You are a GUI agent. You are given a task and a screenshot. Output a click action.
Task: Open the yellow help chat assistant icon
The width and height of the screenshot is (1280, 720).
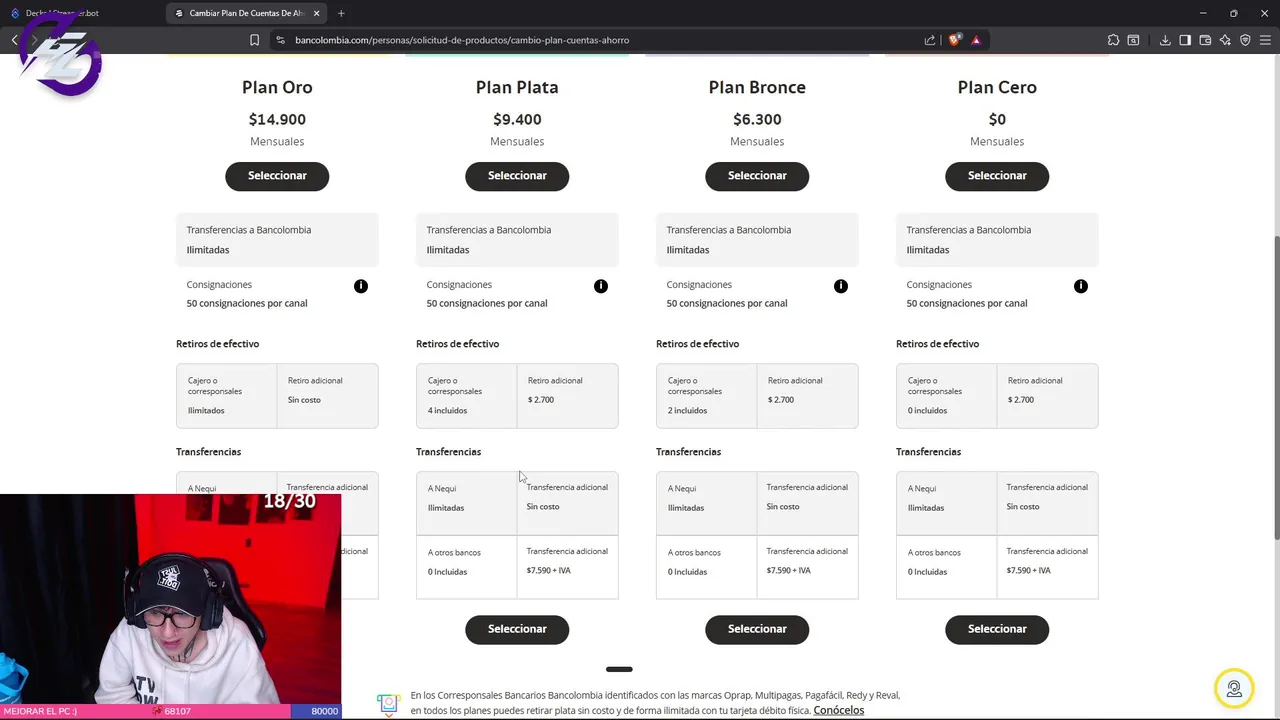[x=1234, y=688]
